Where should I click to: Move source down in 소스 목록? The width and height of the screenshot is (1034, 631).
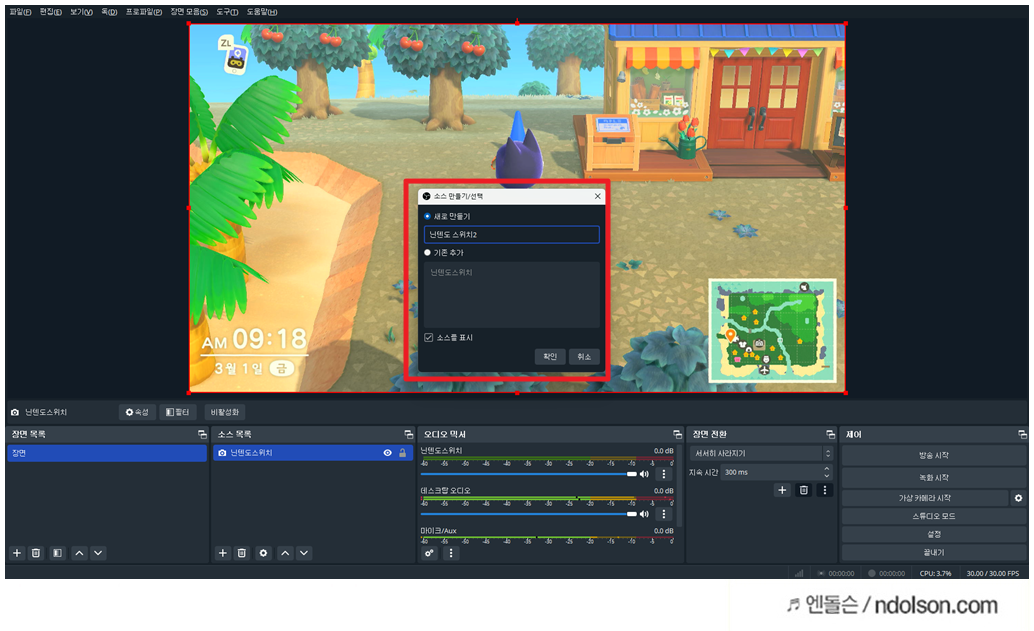[x=304, y=553]
